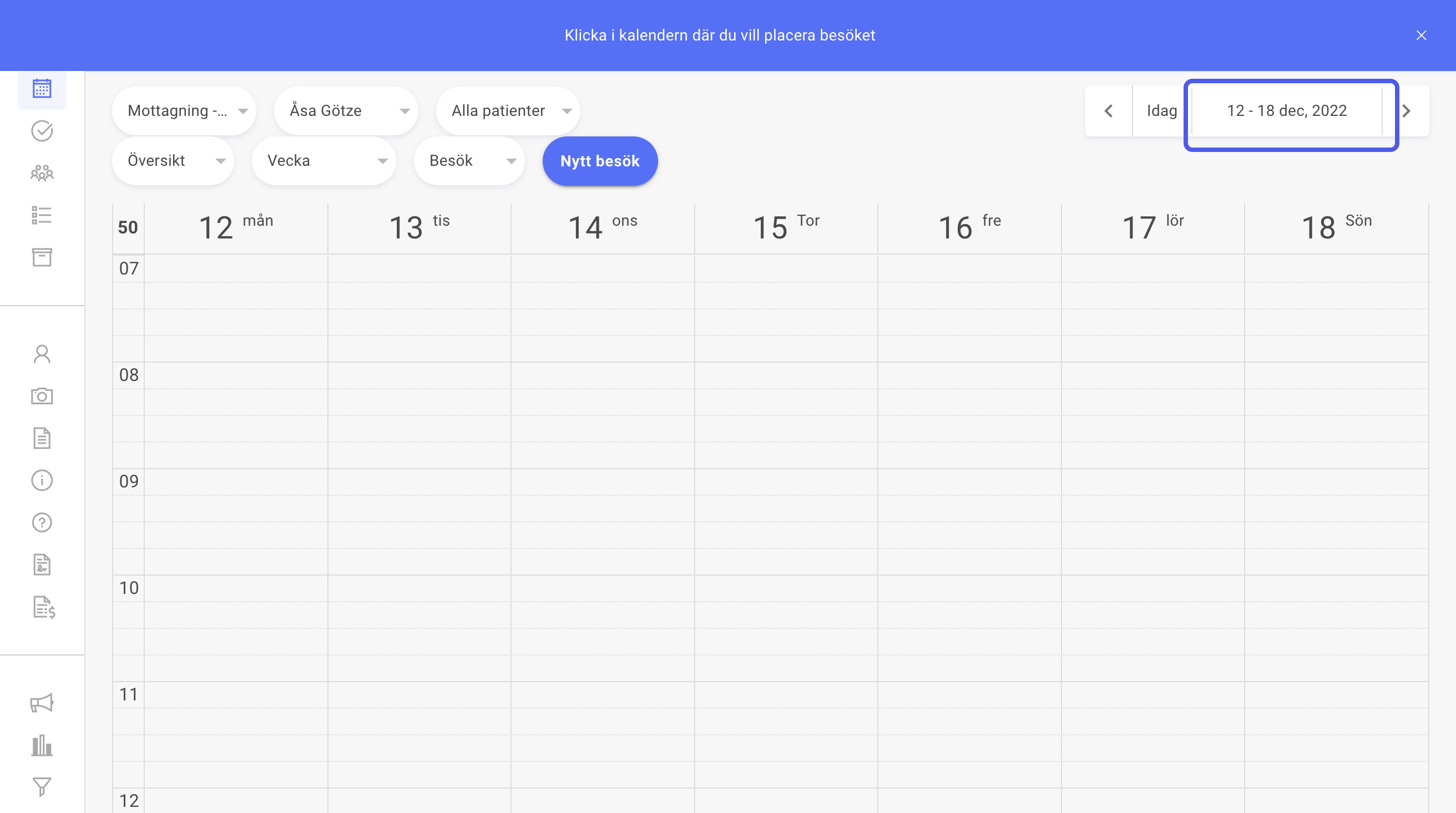Place visit Thursday 15 at 07:00
Viewport: 1456px width, 813px height.
[786, 269]
